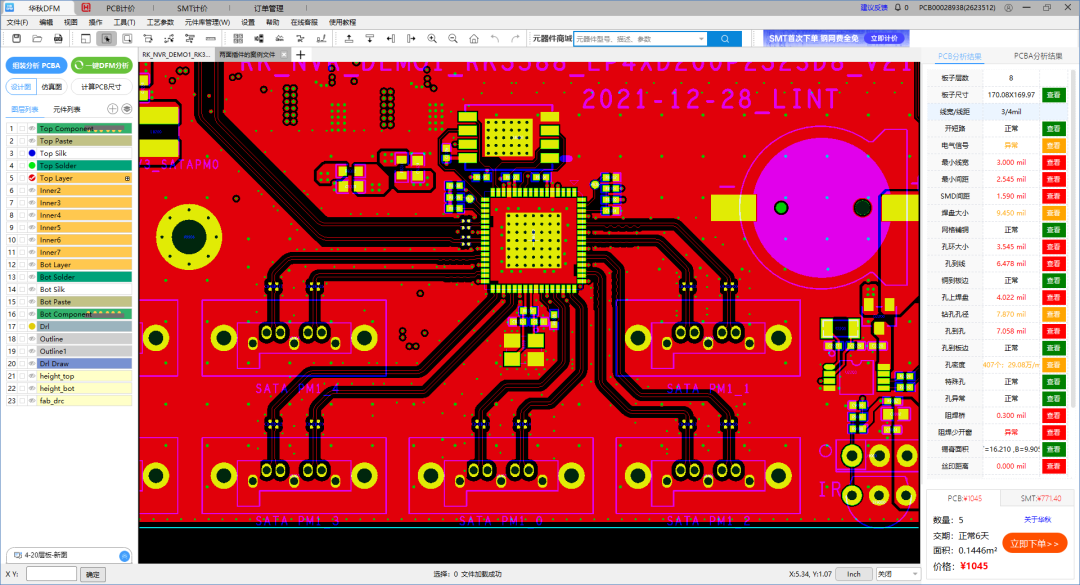Click the 立即下单 orange order button
Image resolution: width=1080 pixels, height=585 pixels.
[x=1035, y=544]
